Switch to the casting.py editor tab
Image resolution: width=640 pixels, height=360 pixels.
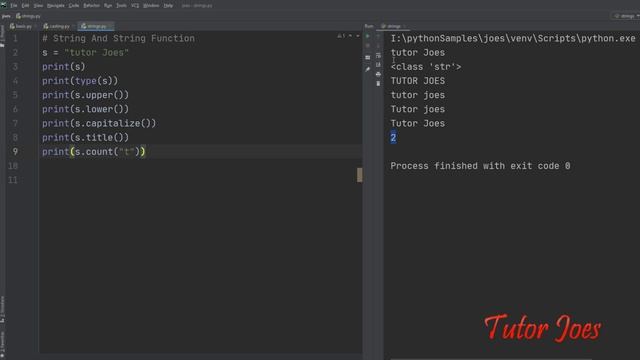(x=57, y=26)
